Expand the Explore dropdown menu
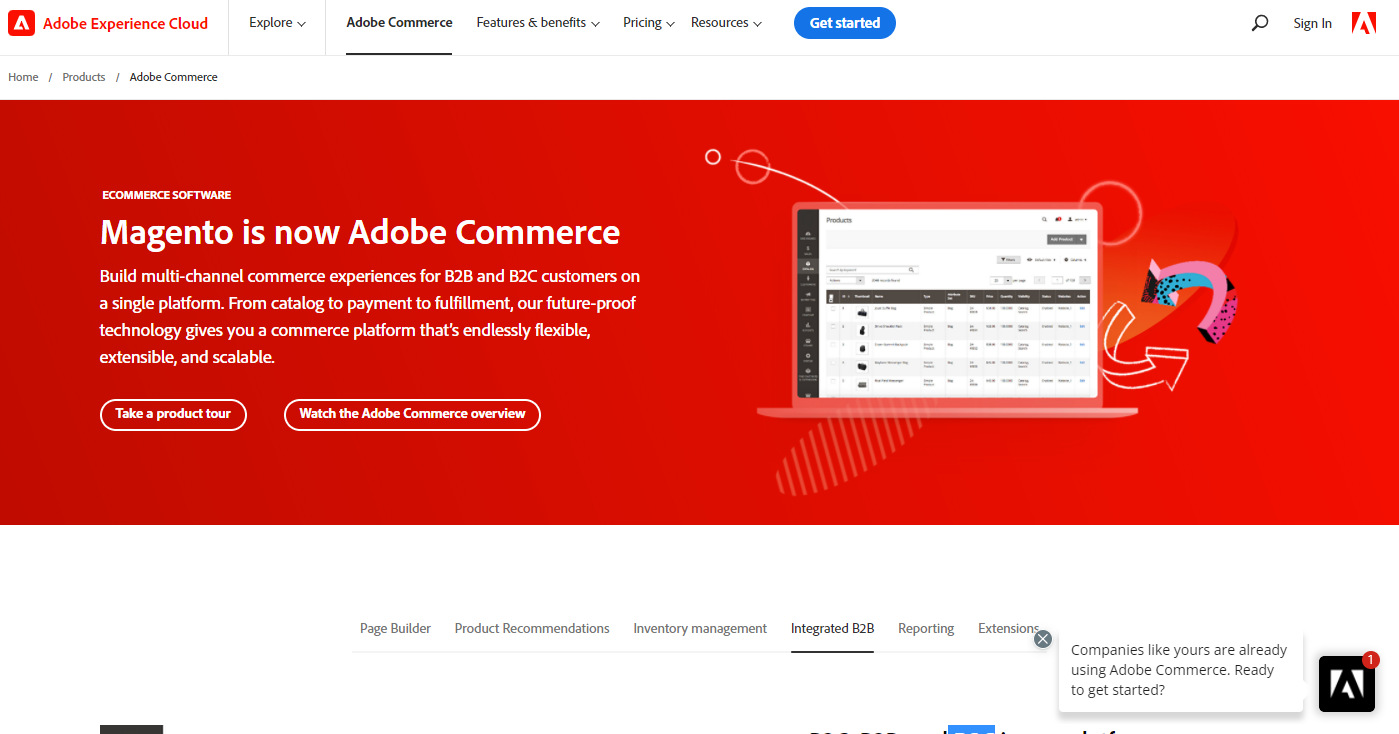The height and width of the screenshot is (734, 1399). tap(277, 23)
